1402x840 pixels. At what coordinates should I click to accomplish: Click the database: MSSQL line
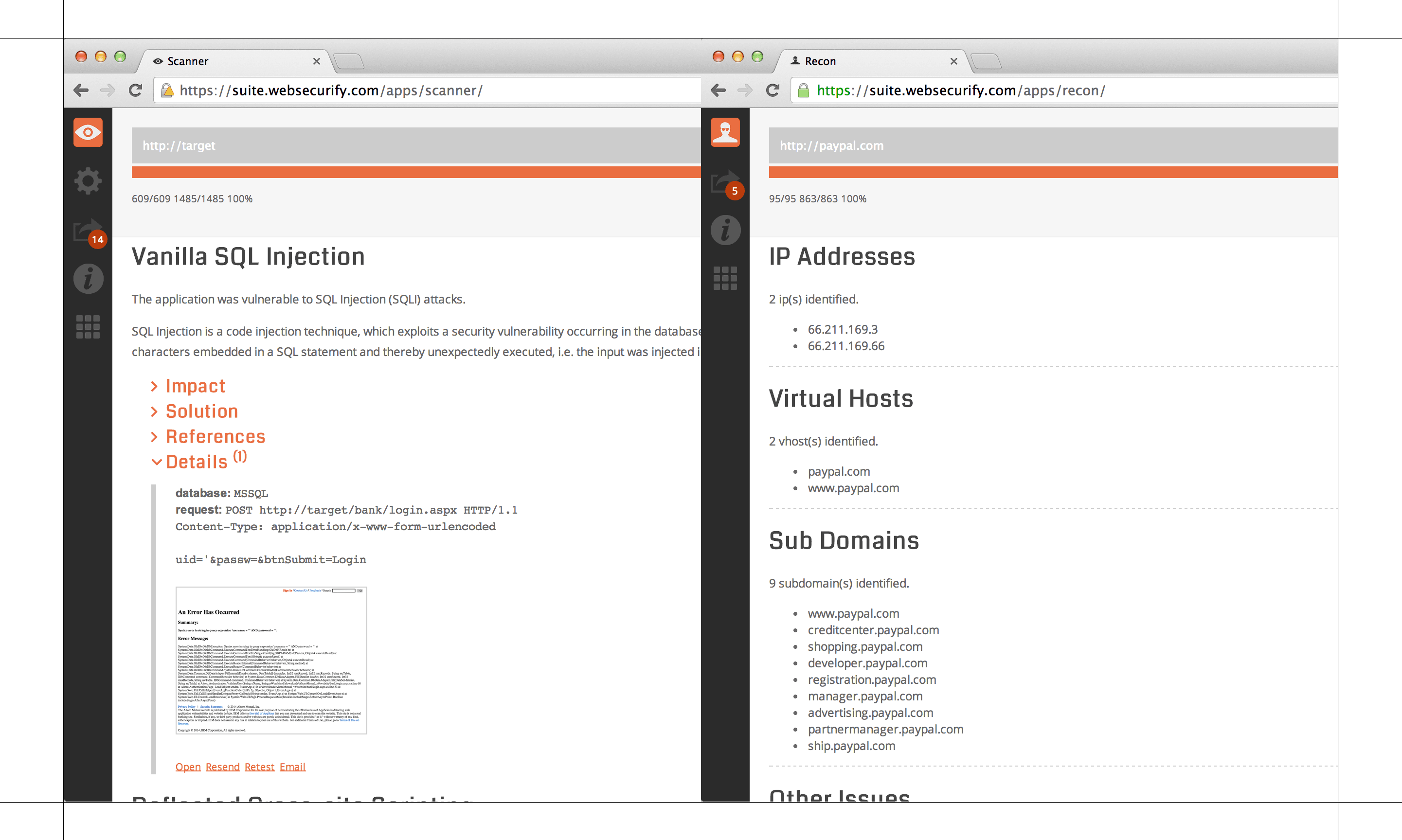[222, 493]
